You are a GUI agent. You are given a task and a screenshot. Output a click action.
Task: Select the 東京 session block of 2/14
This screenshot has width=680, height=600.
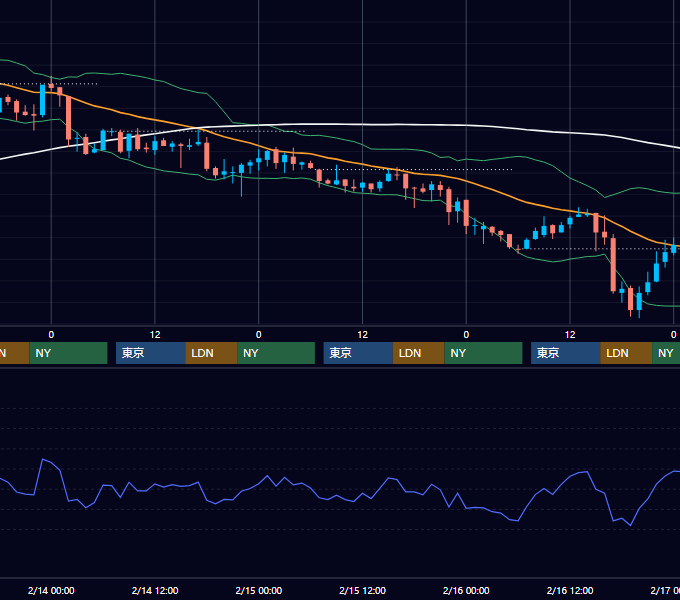[x=150, y=353]
